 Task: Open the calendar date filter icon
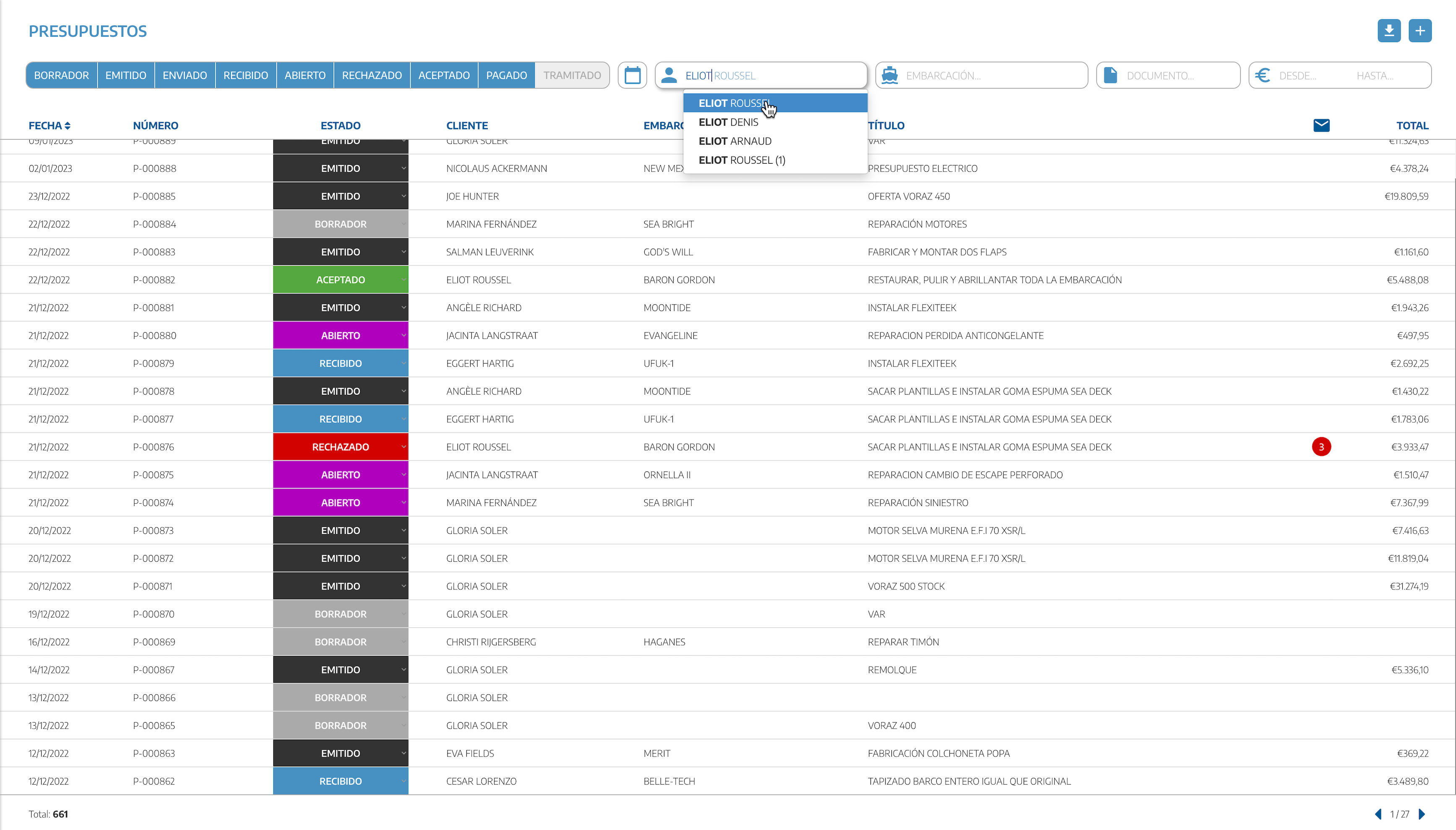point(632,75)
